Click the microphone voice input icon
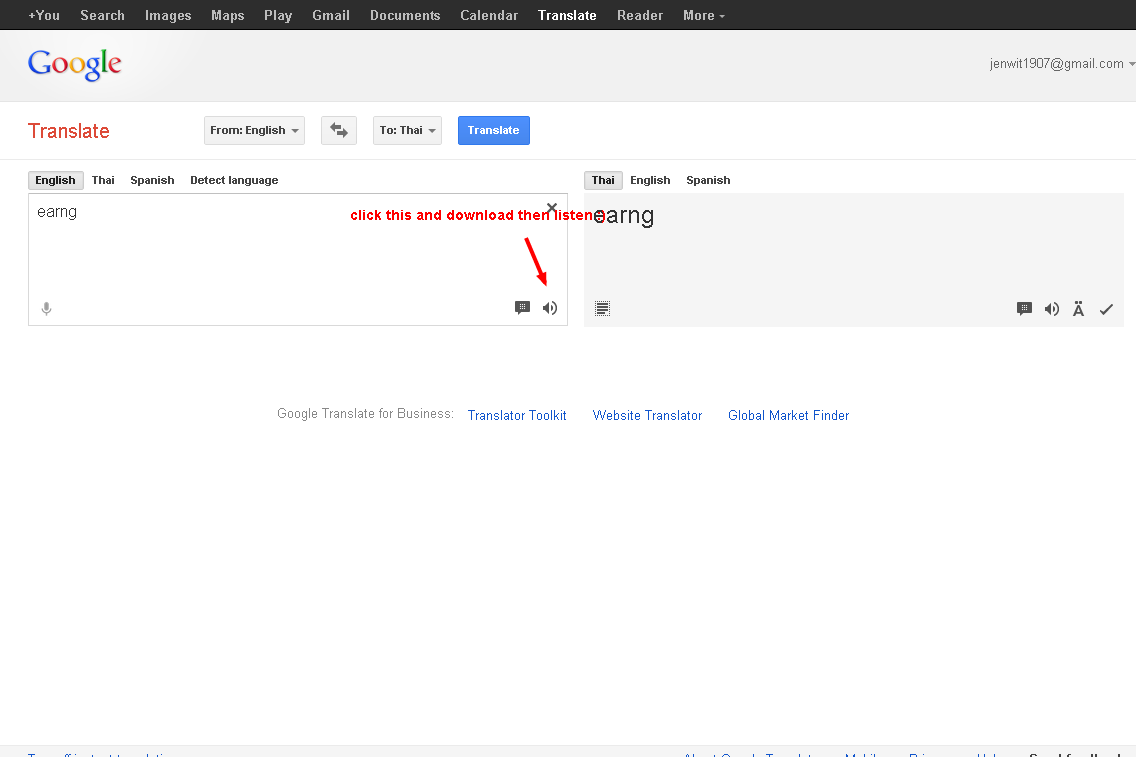The image size is (1136, 757). click(46, 309)
